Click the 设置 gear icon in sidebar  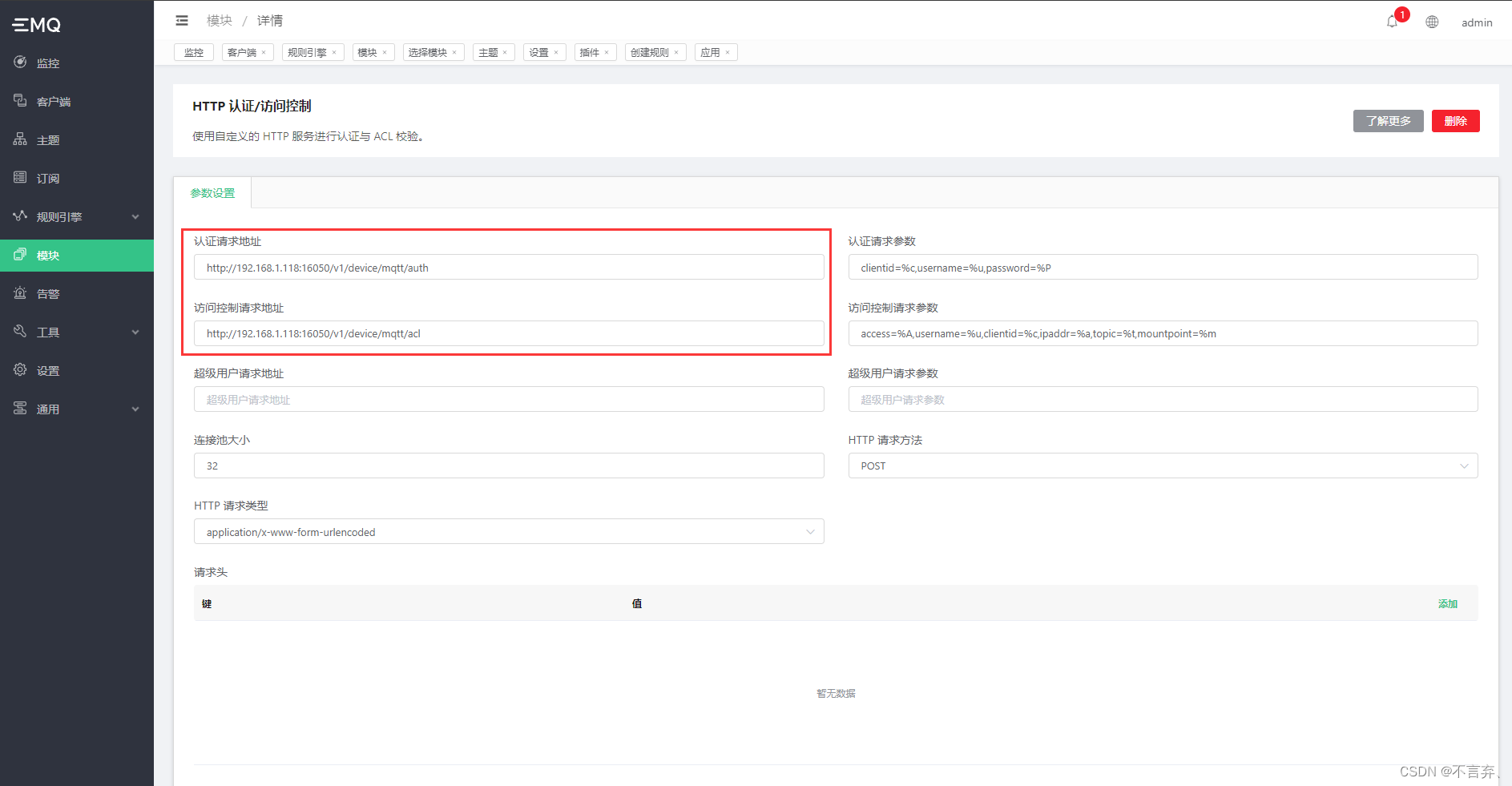(x=20, y=369)
